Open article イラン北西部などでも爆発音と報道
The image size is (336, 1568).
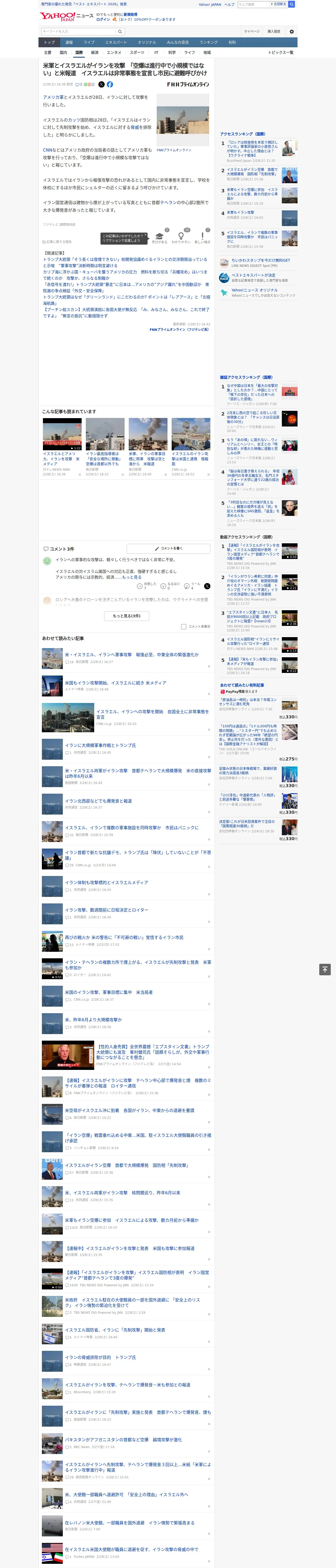tap(98, 801)
